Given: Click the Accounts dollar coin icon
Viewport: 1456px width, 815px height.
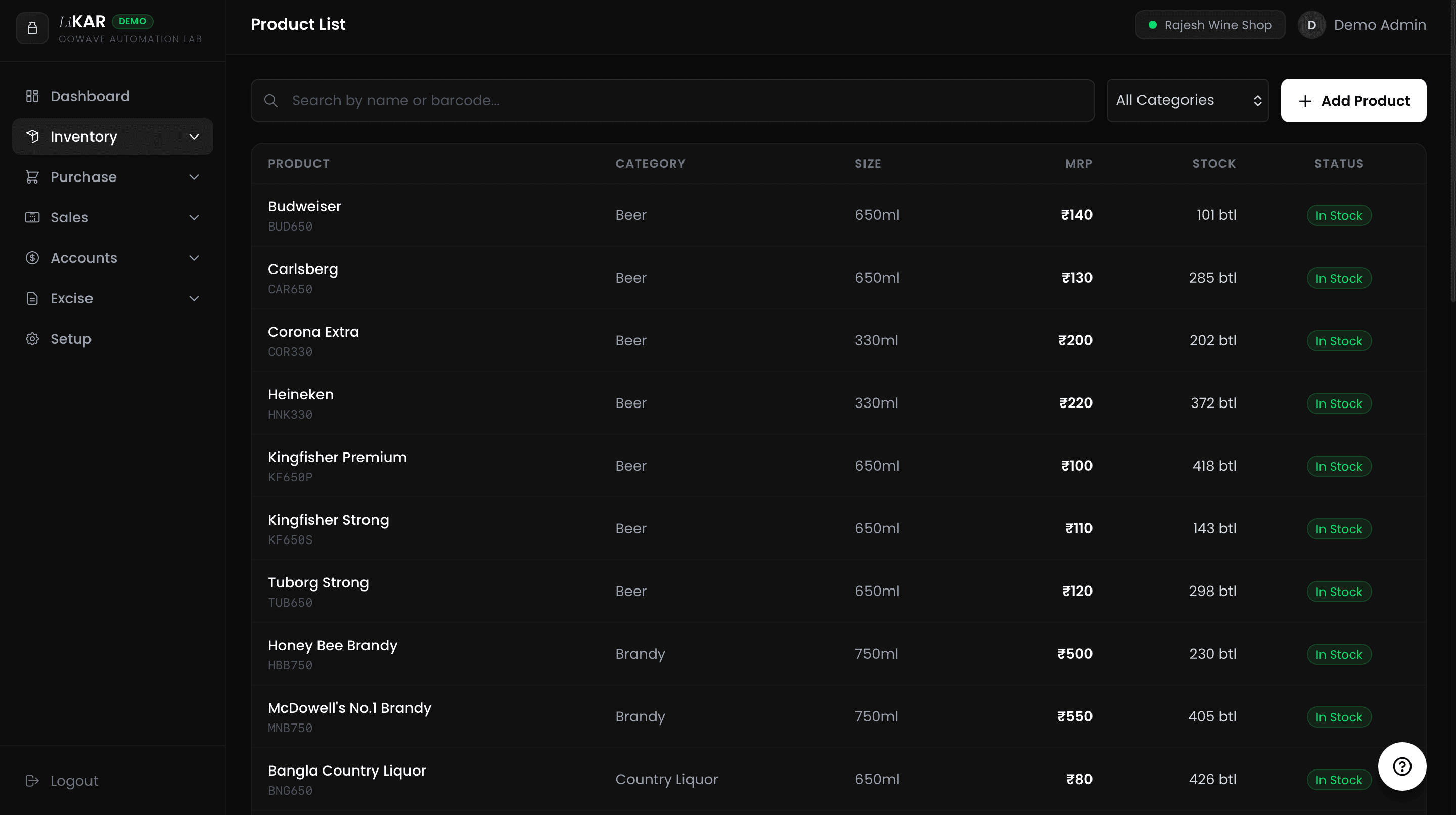Looking at the screenshot, I should [x=32, y=258].
